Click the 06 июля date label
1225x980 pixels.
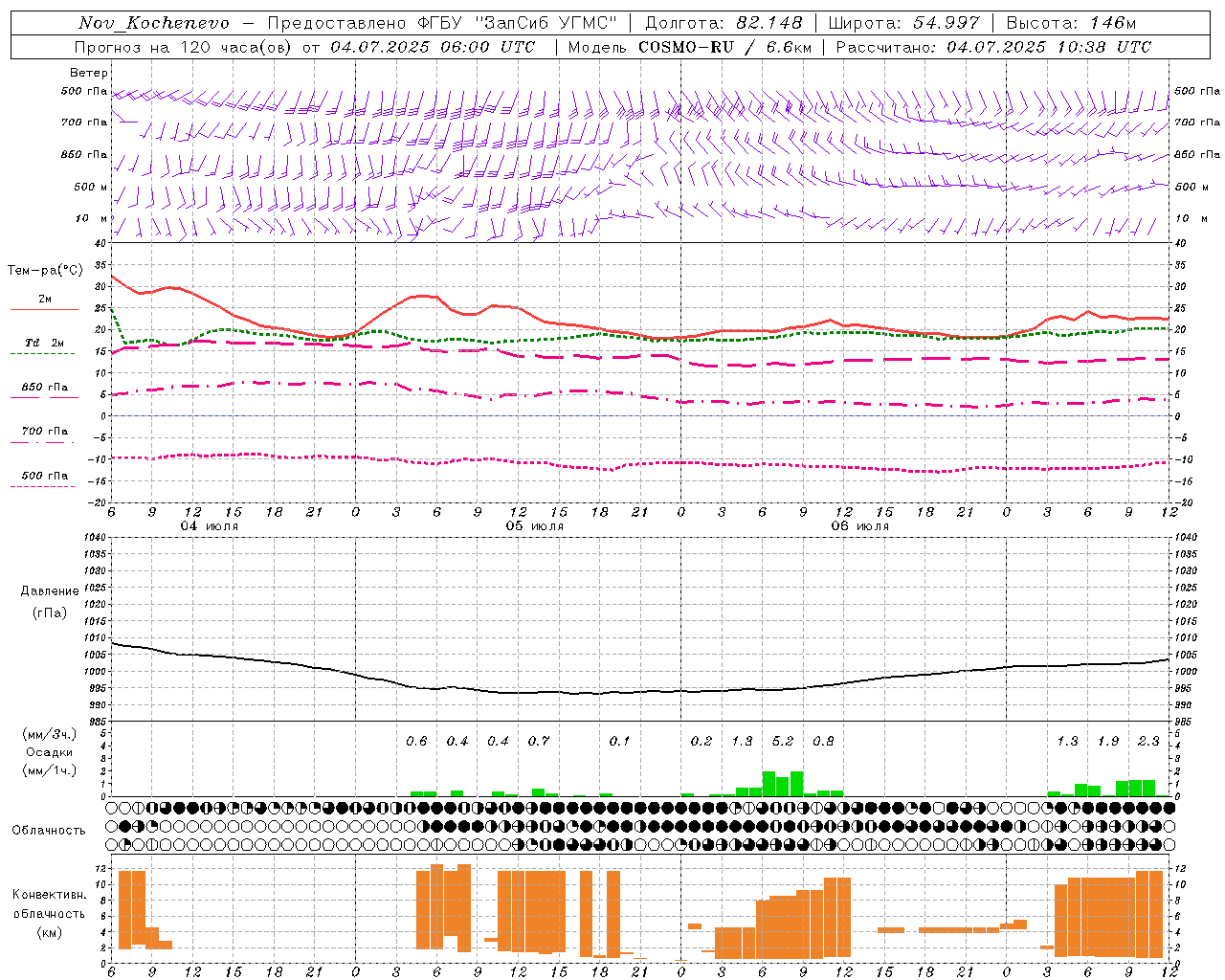[x=860, y=526]
